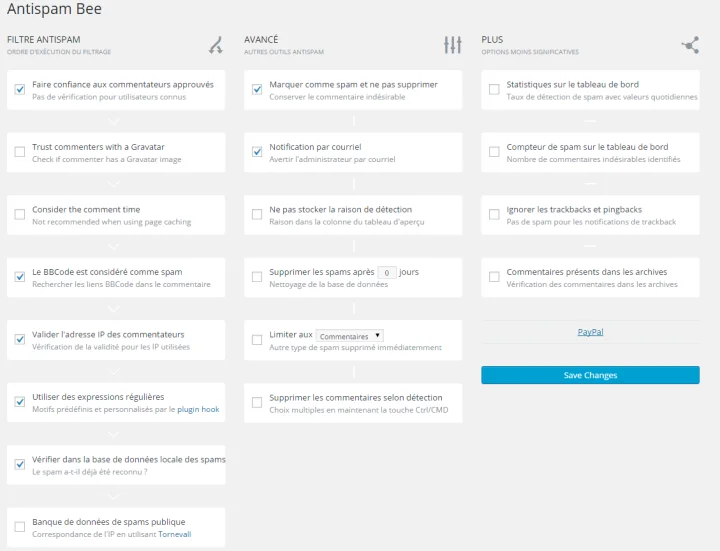The image size is (720, 551).
Task: Check 'Consider the comment time' option
Action: [20, 214]
